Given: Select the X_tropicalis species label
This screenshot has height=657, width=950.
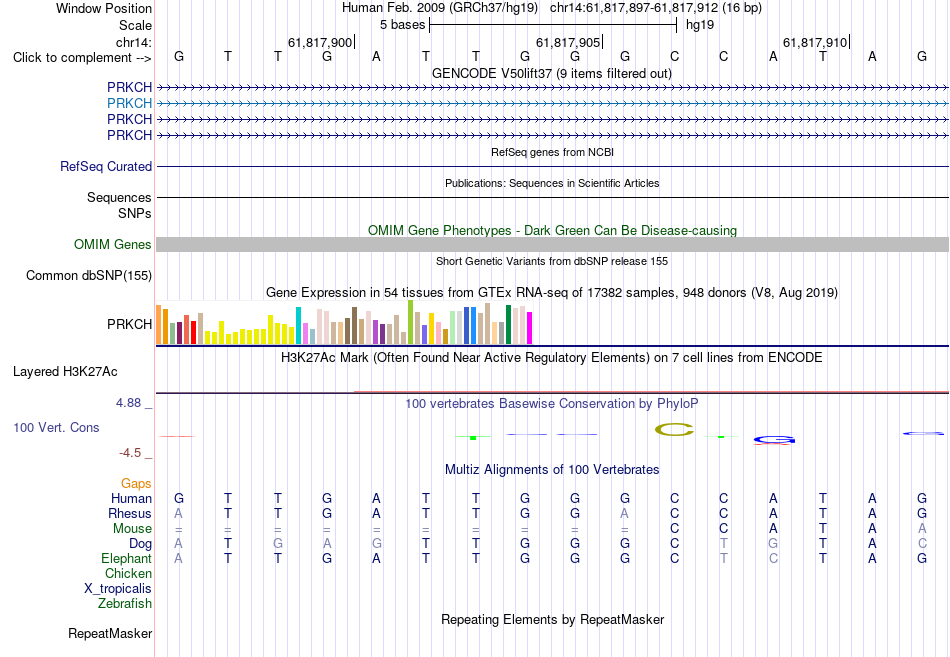Looking at the screenshot, I should click(118, 589).
